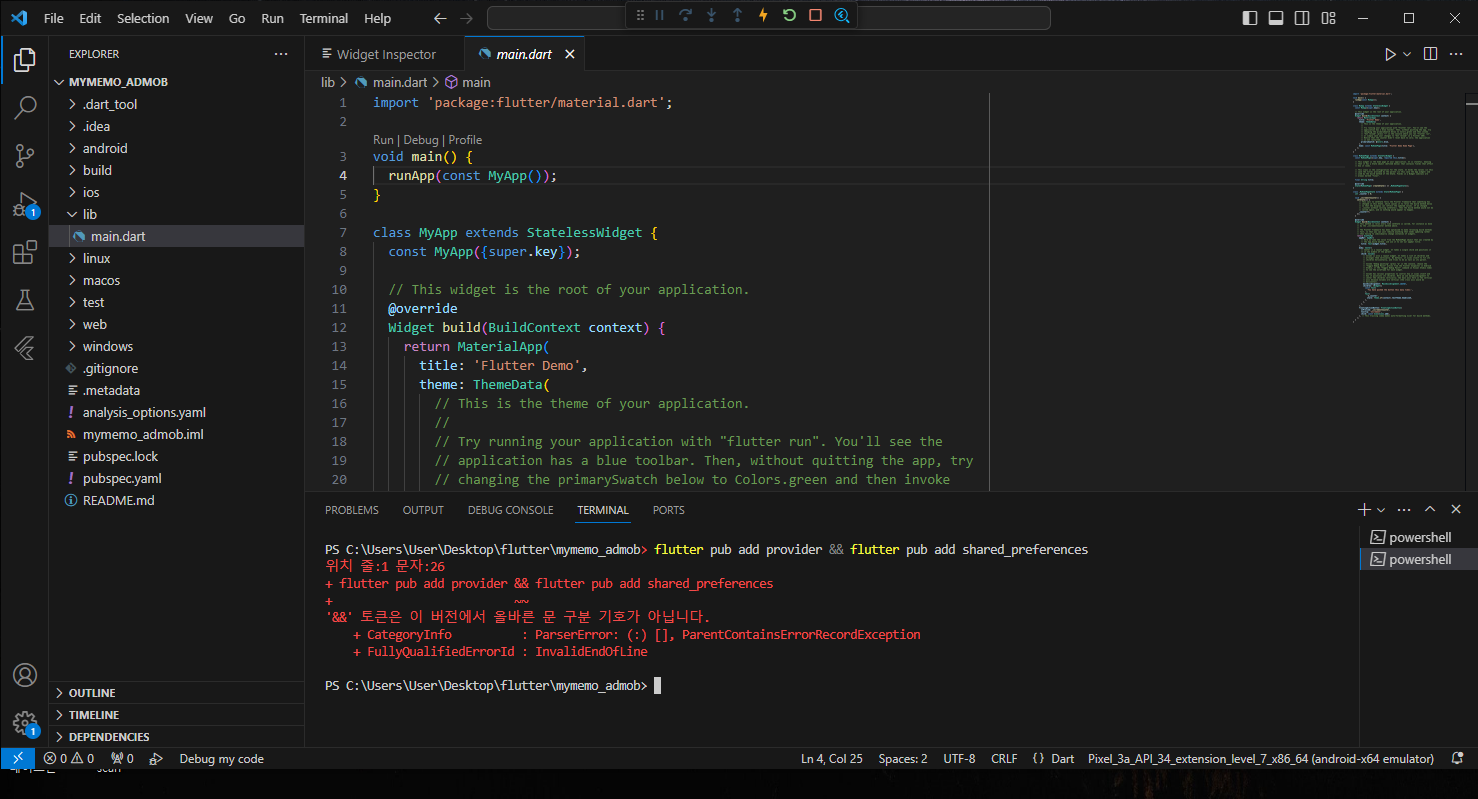Viewport: 1478px width, 799px height.
Task: Toggle the secondary sidebar layout
Action: coord(1302,18)
